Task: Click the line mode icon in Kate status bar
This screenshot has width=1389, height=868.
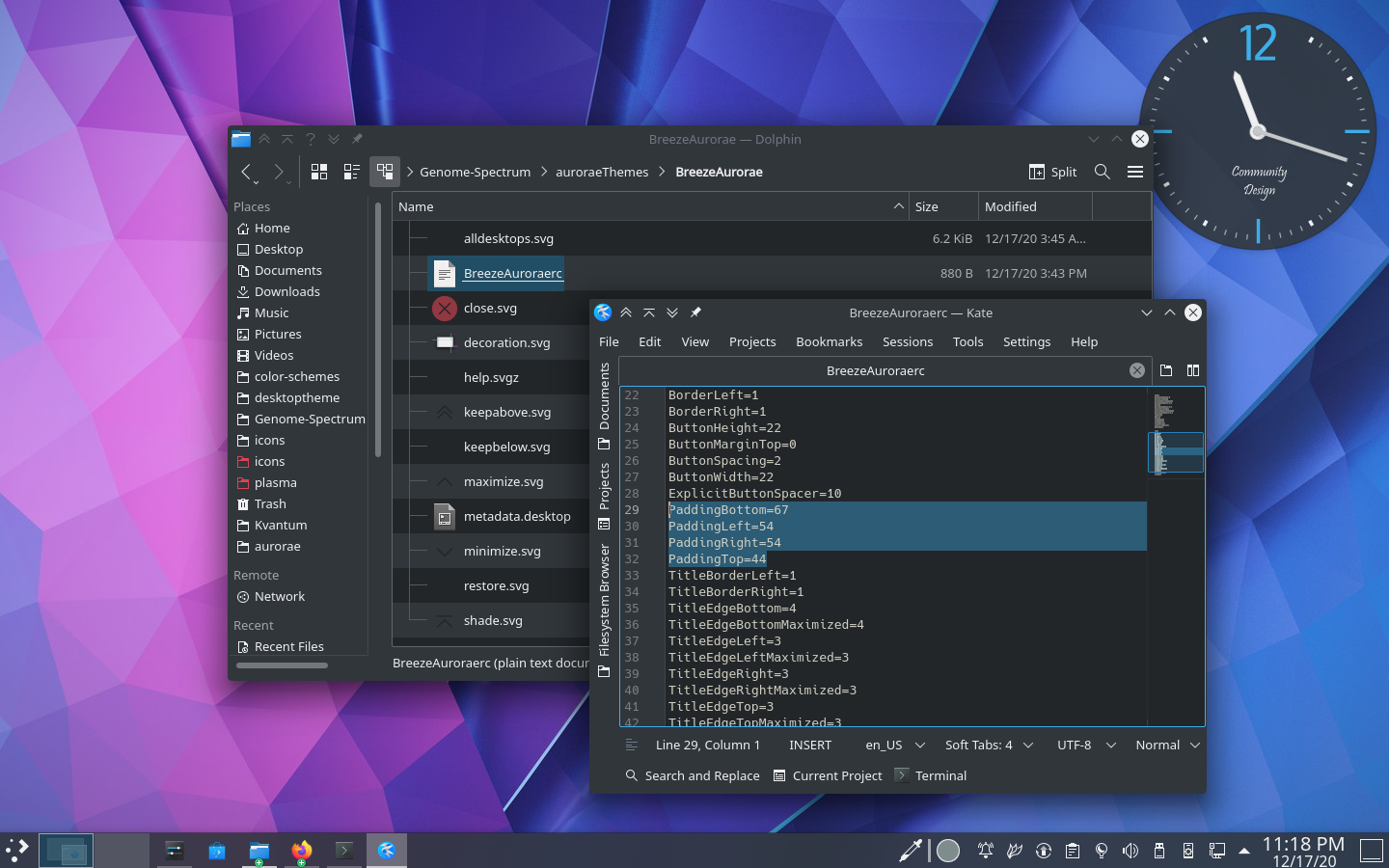Action: [632, 745]
